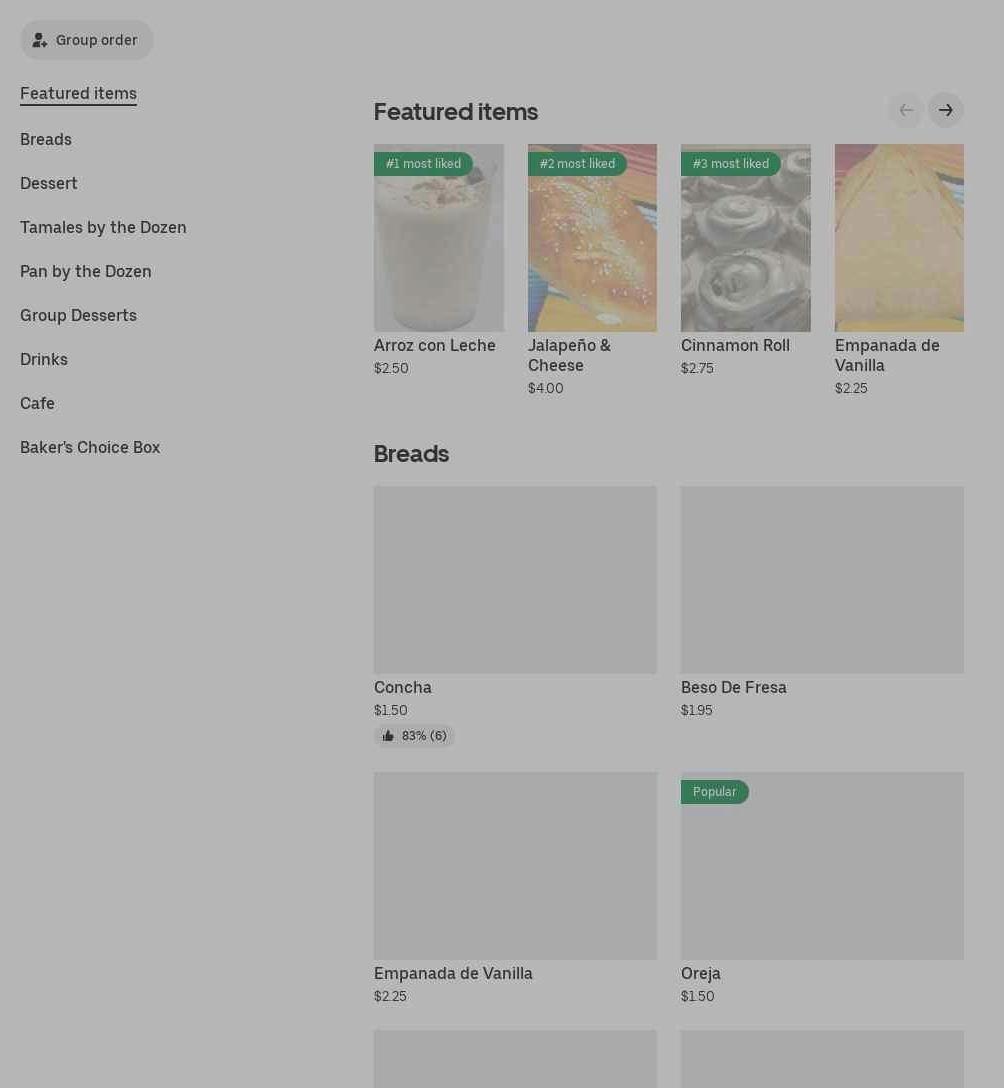Jump to the Breads category
1004x1088 pixels.
tap(46, 139)
